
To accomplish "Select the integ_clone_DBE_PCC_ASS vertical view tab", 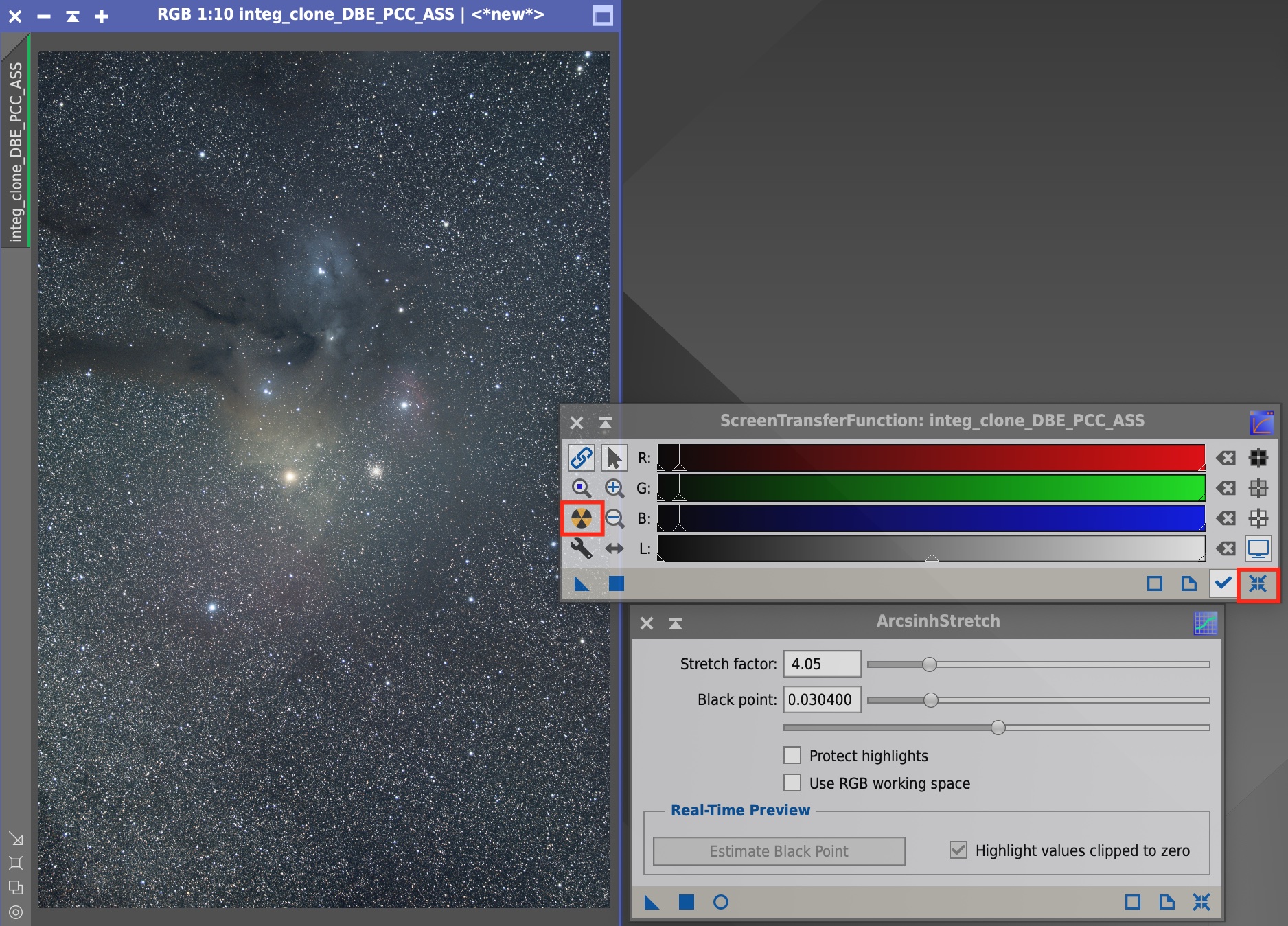I will pyautogui.click(x=15, y=151).
